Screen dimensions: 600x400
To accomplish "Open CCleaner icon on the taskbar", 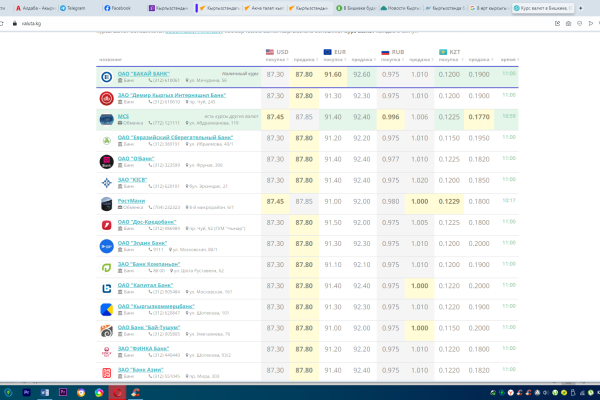I will 135,392.
